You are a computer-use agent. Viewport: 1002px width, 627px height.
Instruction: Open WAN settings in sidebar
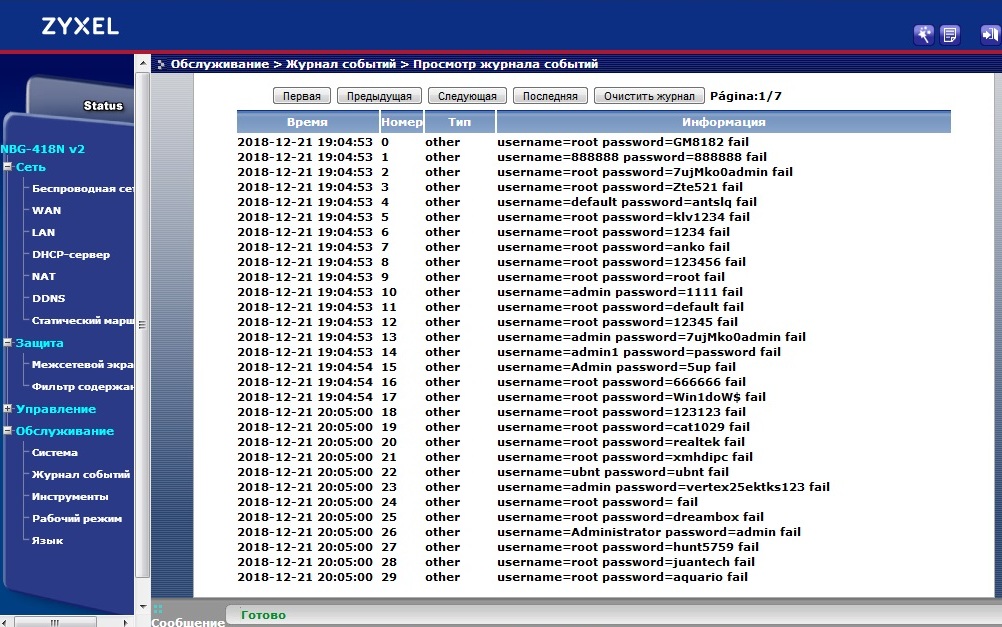46,211
